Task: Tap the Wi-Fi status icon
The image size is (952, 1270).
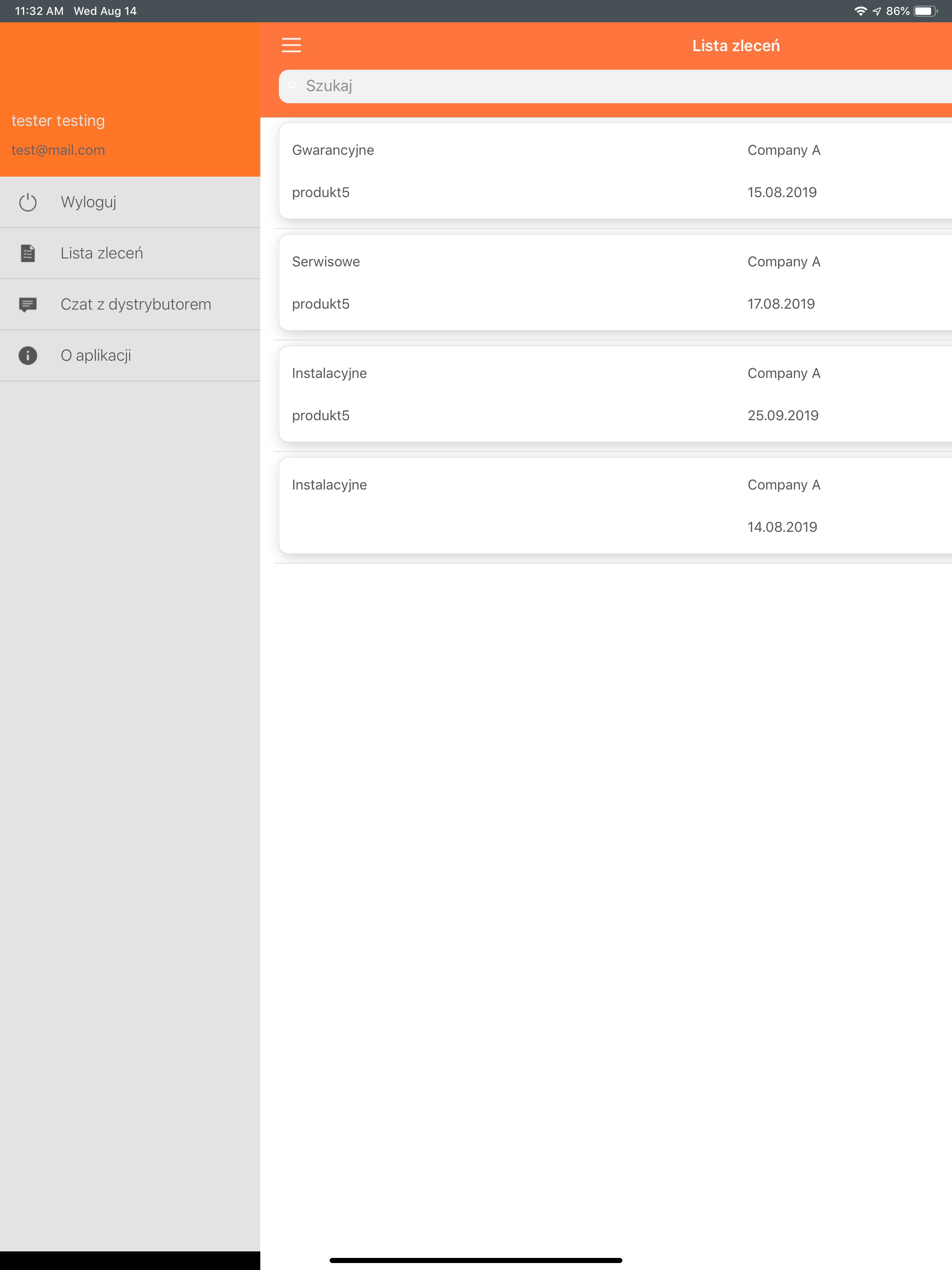Action: (x=860, y=11)
